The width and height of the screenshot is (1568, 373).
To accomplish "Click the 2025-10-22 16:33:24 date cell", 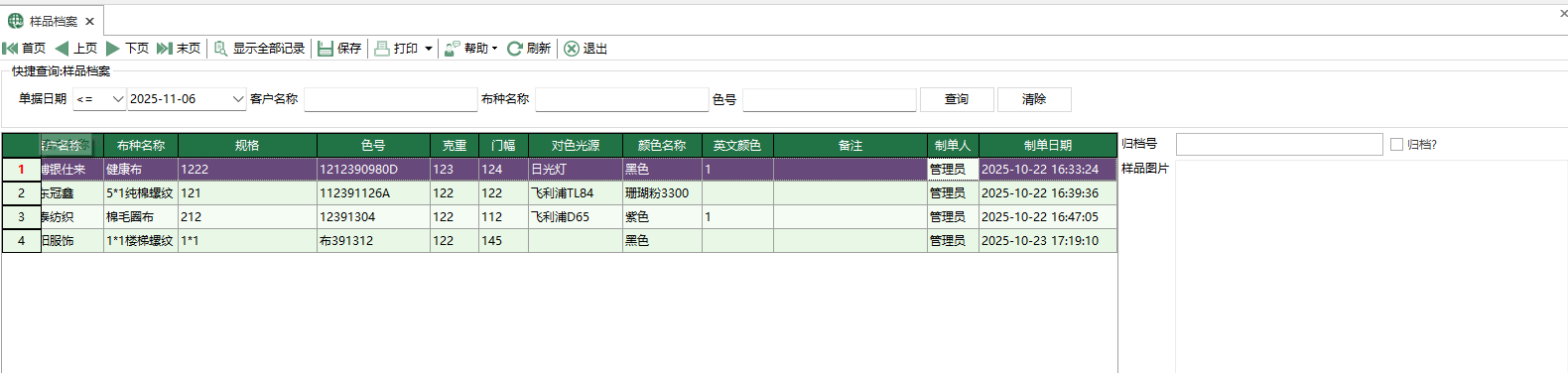I will [1048, 170].
